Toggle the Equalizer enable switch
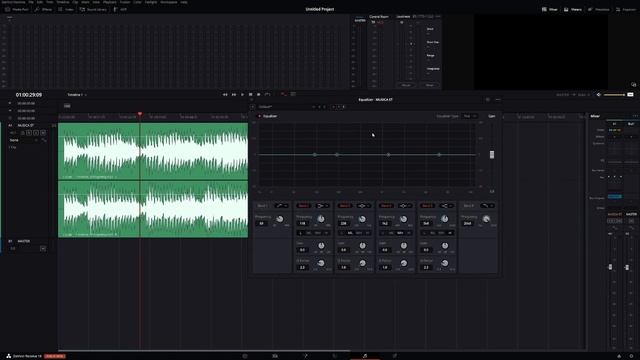This screenshot has height=360, width=640. [x=259, y=116]
